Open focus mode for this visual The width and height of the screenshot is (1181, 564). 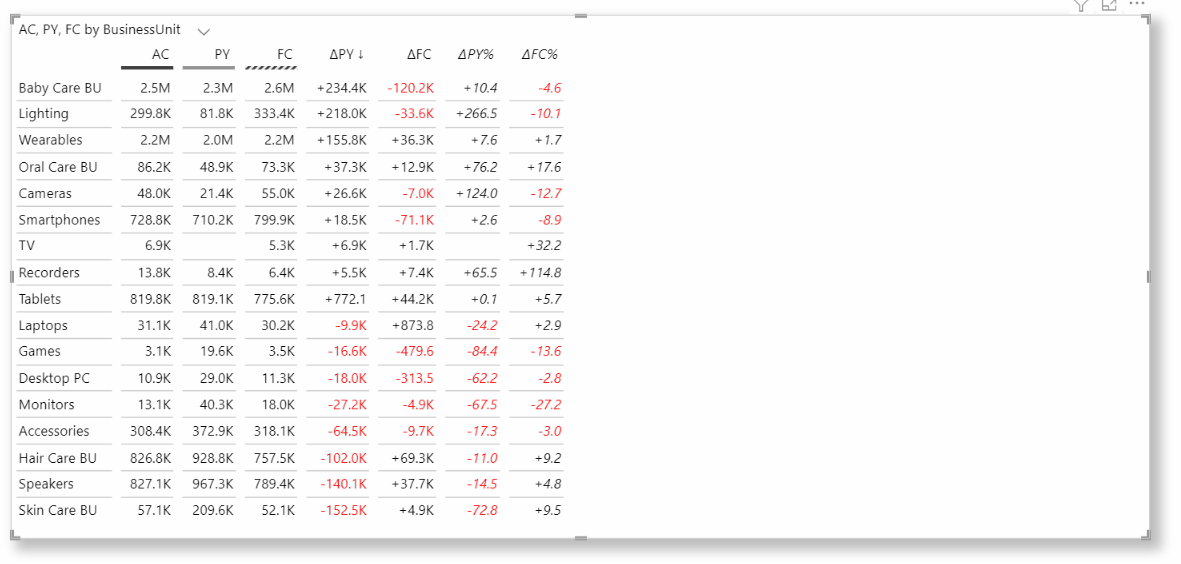pyautogui.click(x=1109, y=5)
